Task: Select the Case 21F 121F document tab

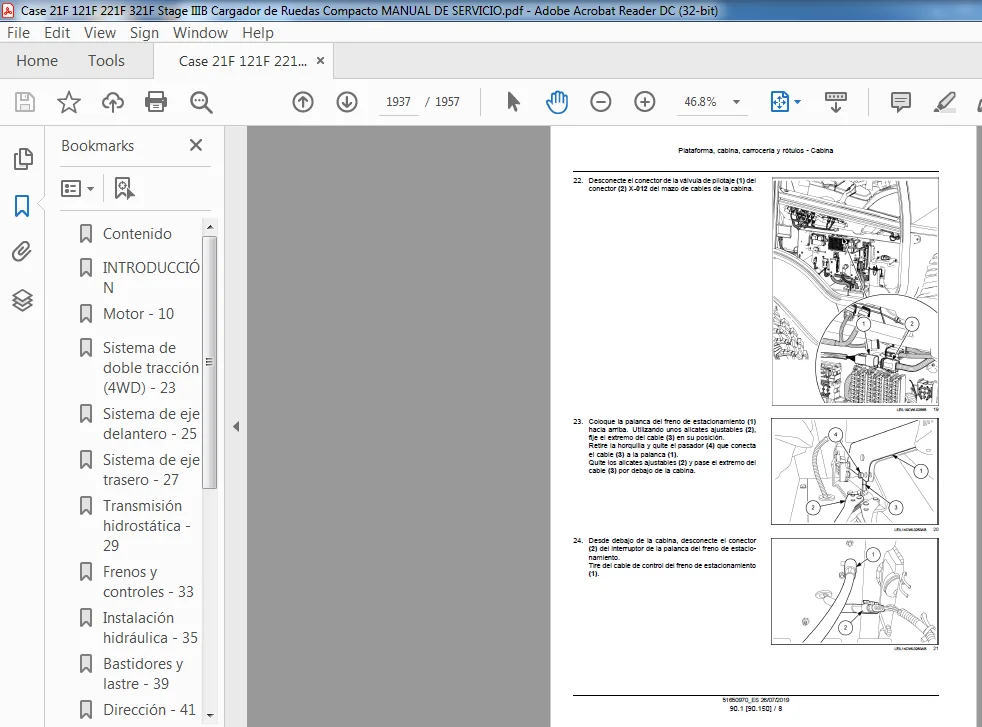Action: coord(243,61)
